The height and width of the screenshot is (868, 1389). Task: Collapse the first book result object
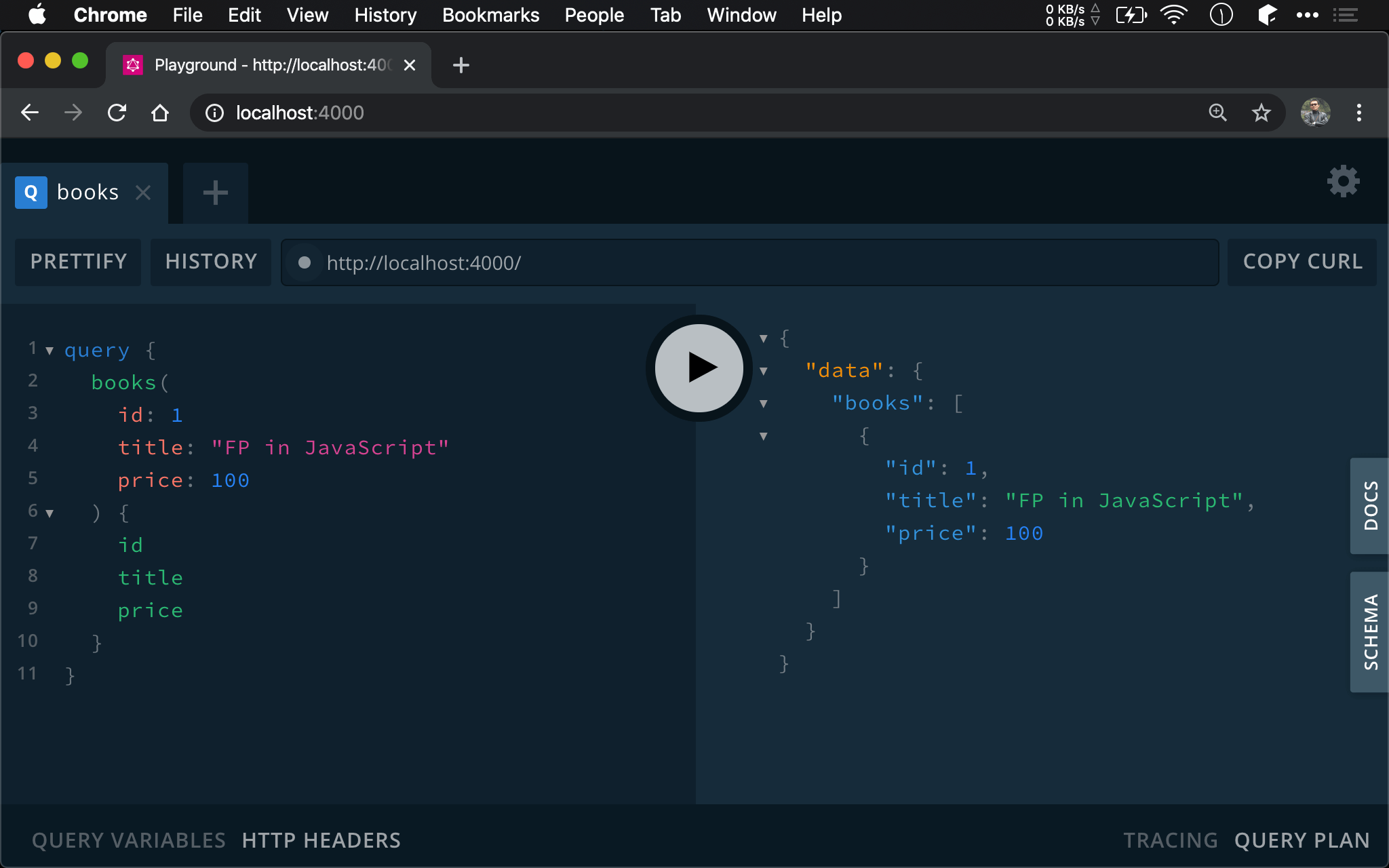(x=764, y=436)
